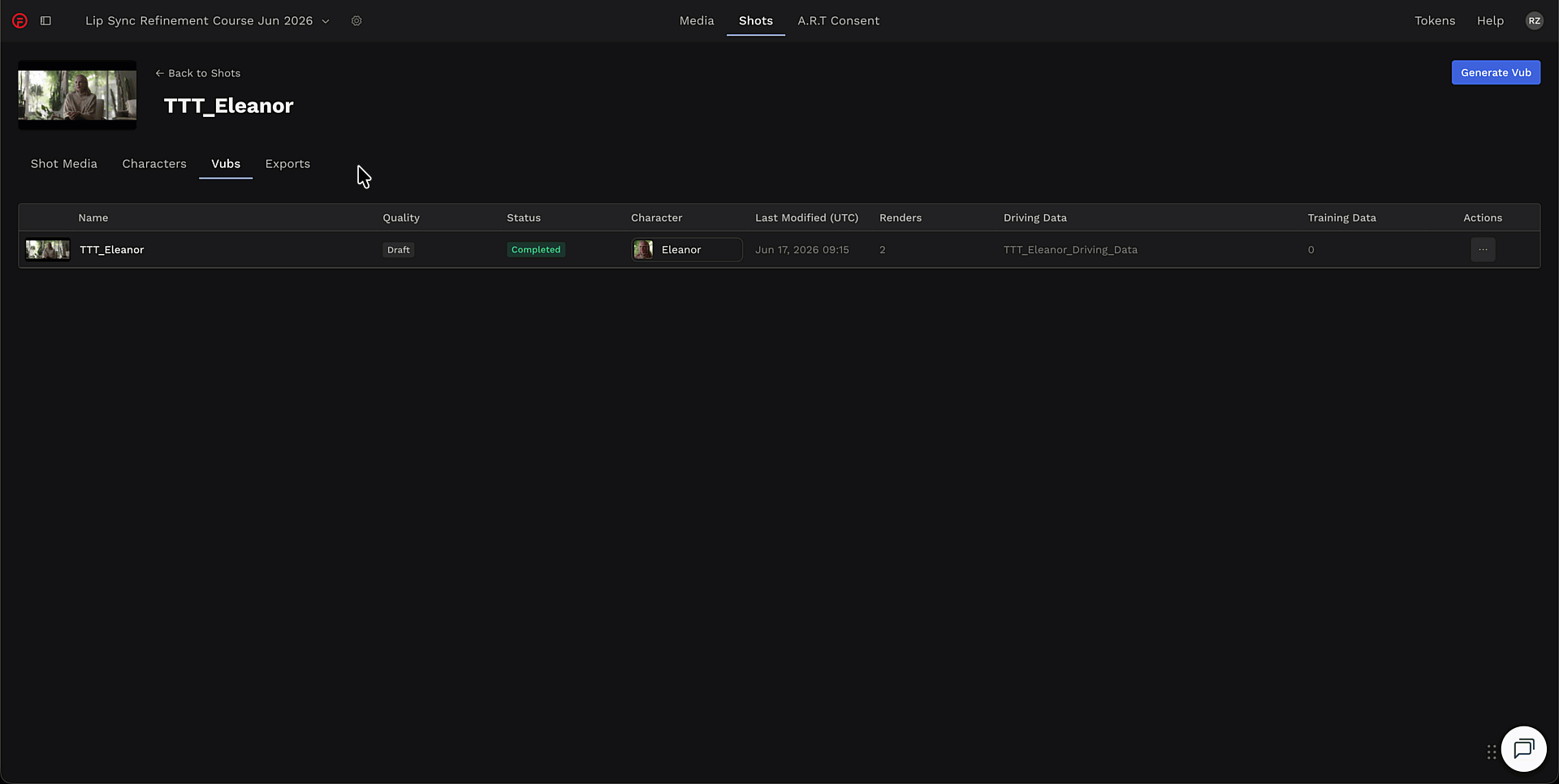Click the Jun 17, 2026 09:15 date cell
The image size is (1559, 784).
click(802, 250)
